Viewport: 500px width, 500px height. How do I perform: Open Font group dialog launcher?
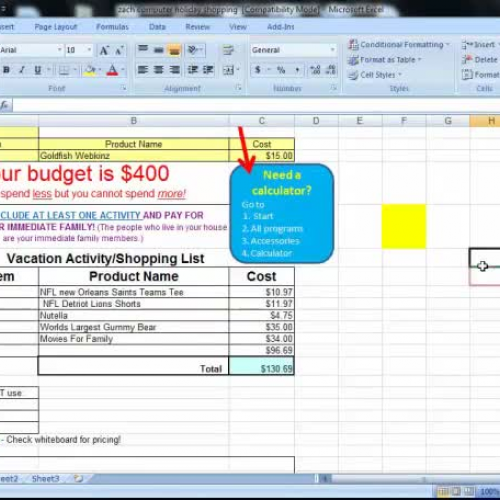click(124, 88)
